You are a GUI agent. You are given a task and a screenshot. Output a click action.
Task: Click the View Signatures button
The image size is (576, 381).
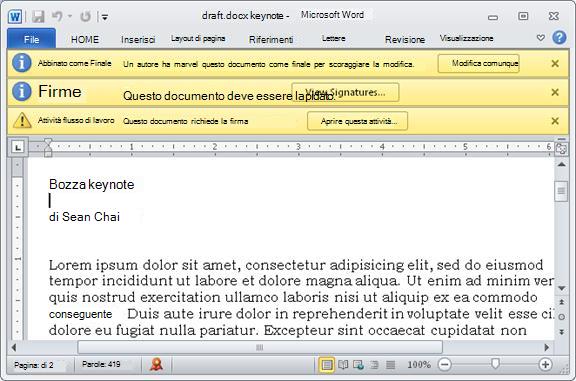point(345,92)
